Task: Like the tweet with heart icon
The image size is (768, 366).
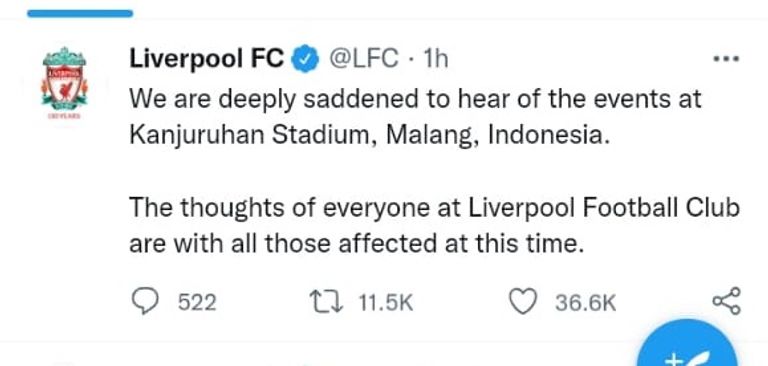Action: (523, 301)
